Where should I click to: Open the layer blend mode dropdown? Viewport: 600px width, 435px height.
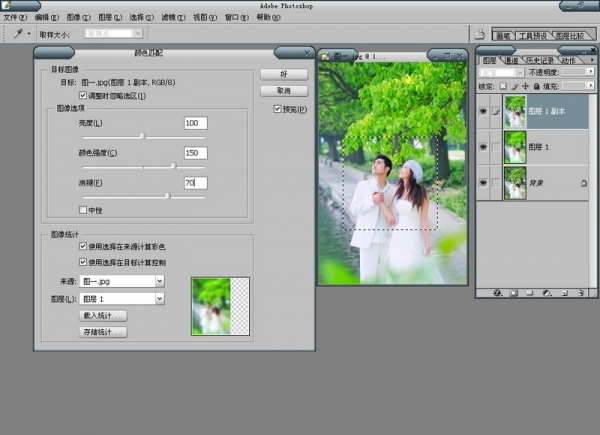[501, 72]
